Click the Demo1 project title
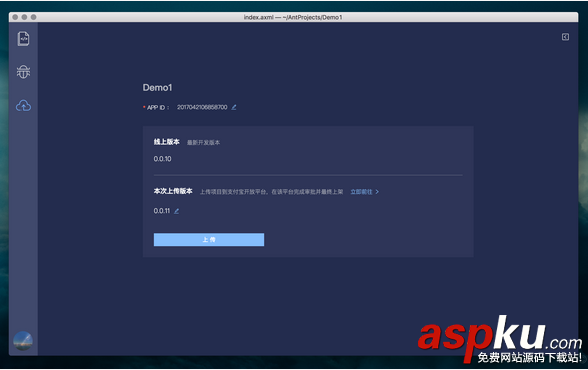588x370 pixels. (157, 87)
